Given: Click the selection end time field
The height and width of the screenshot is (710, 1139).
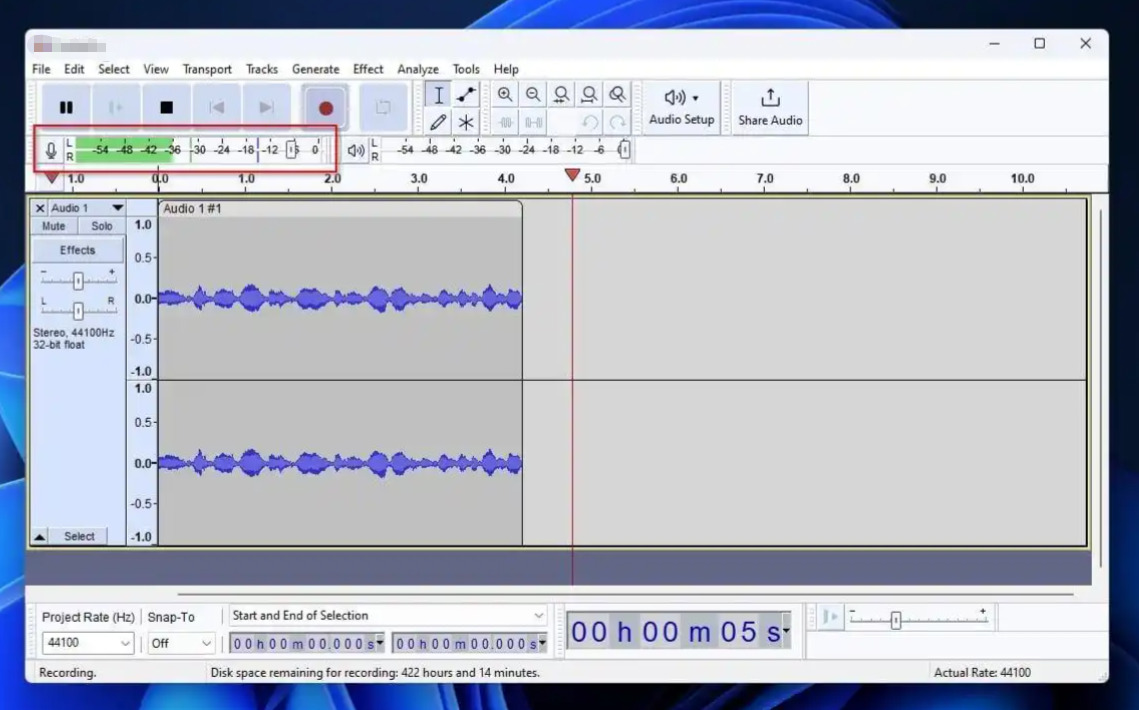Looking at the screenshot, I should [x=469, y=644].
